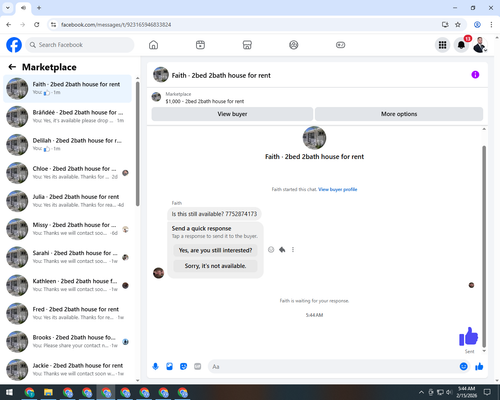Bookmark page with star icon

coord(458,25)
